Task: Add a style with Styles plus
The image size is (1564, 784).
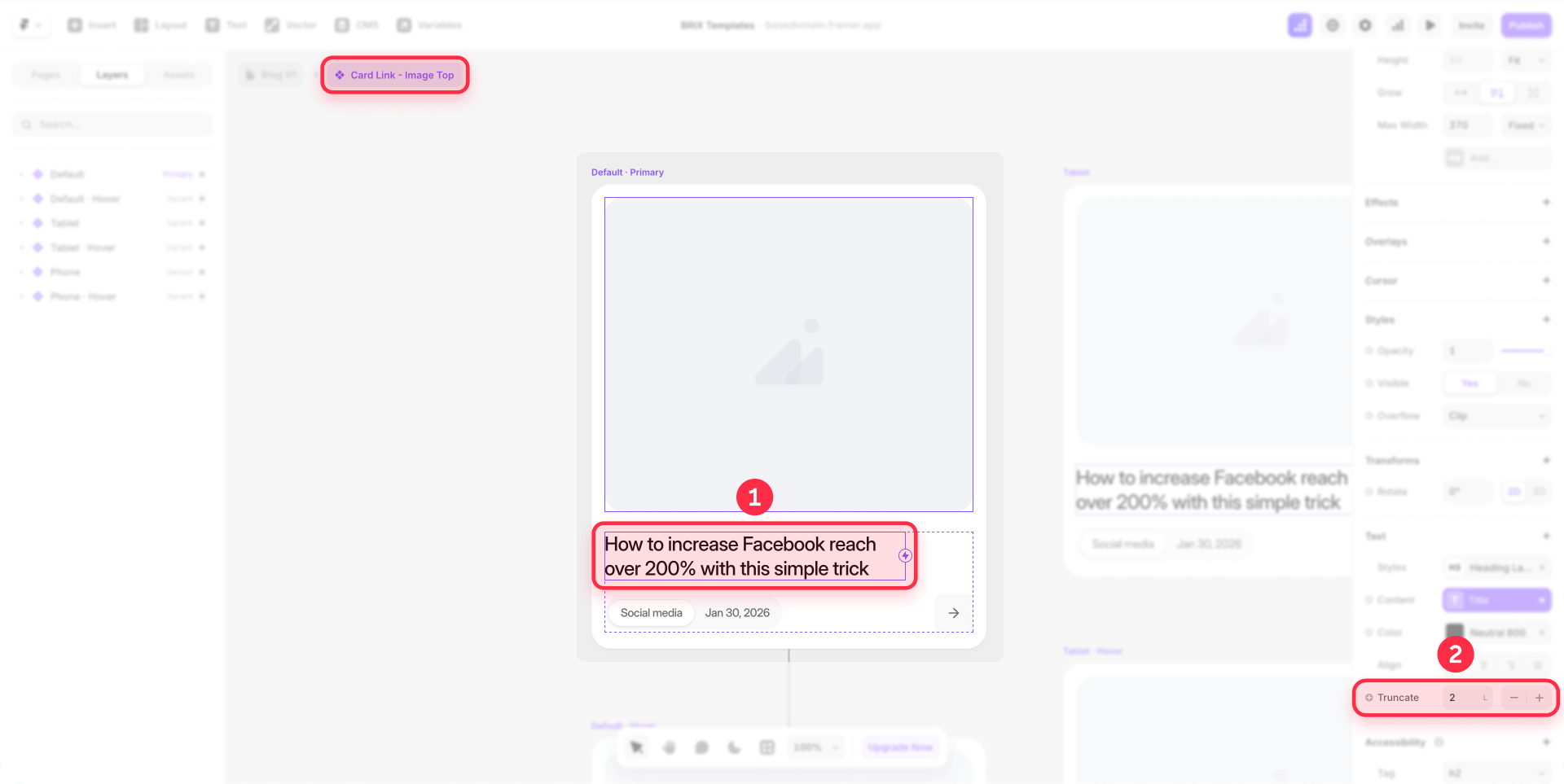Action: 1546,319
